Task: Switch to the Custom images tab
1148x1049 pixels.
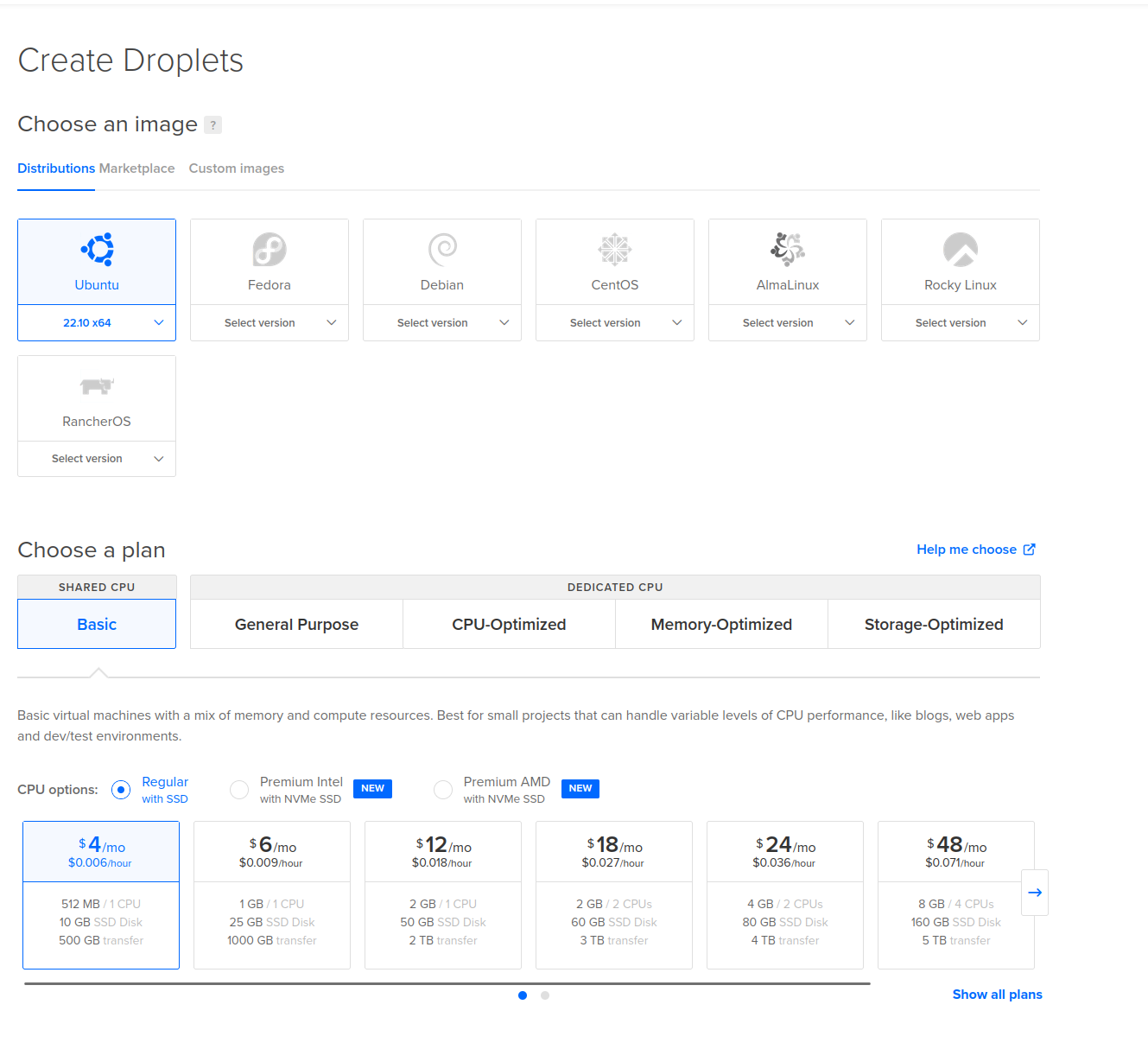Action: point(237,168)
